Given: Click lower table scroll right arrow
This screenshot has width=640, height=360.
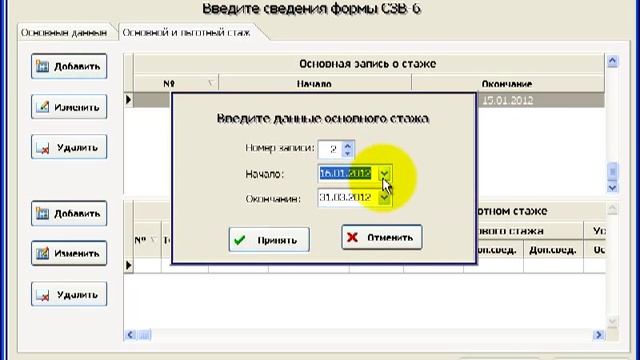Looking at the screenshot, I should (598, 335).
